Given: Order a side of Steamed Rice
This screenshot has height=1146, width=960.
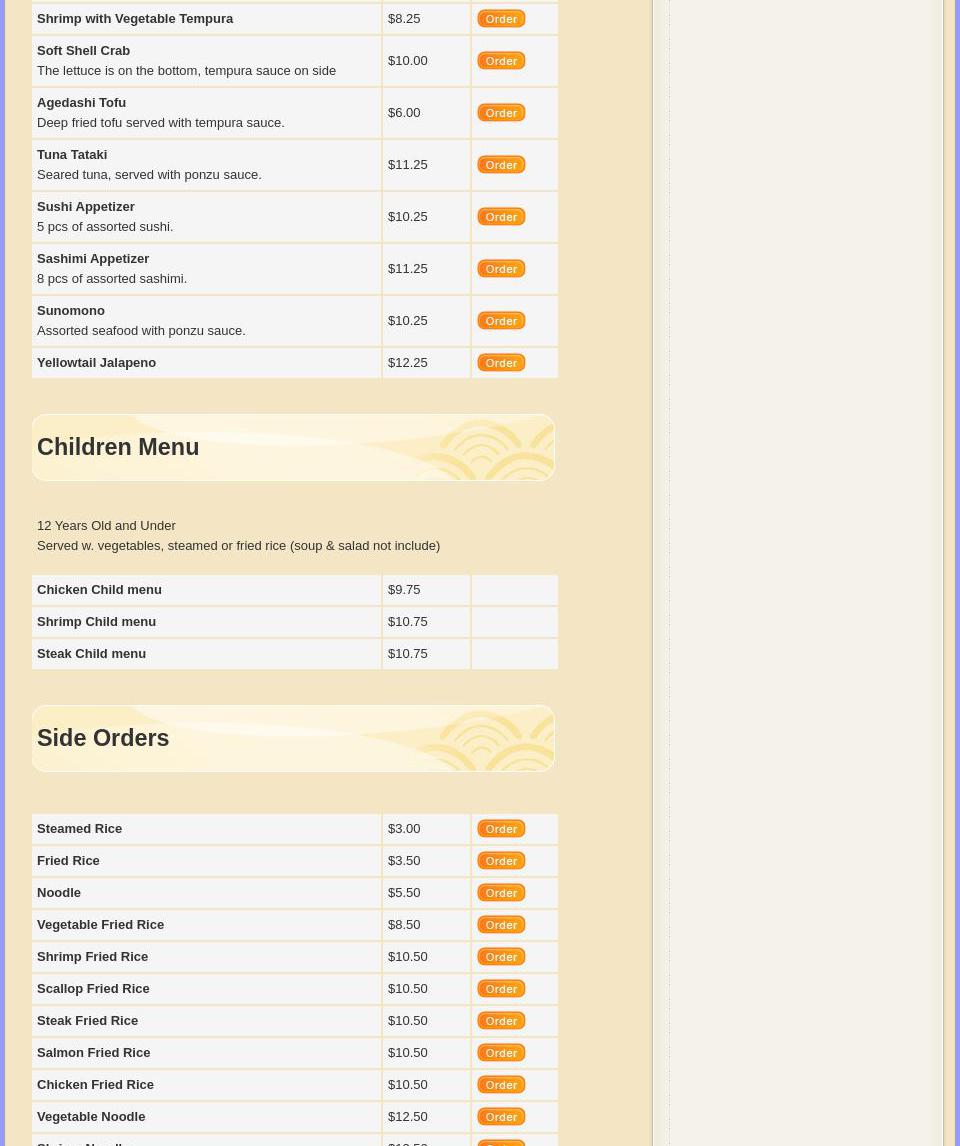Looking at the screenshot, I should pos(501,829).
